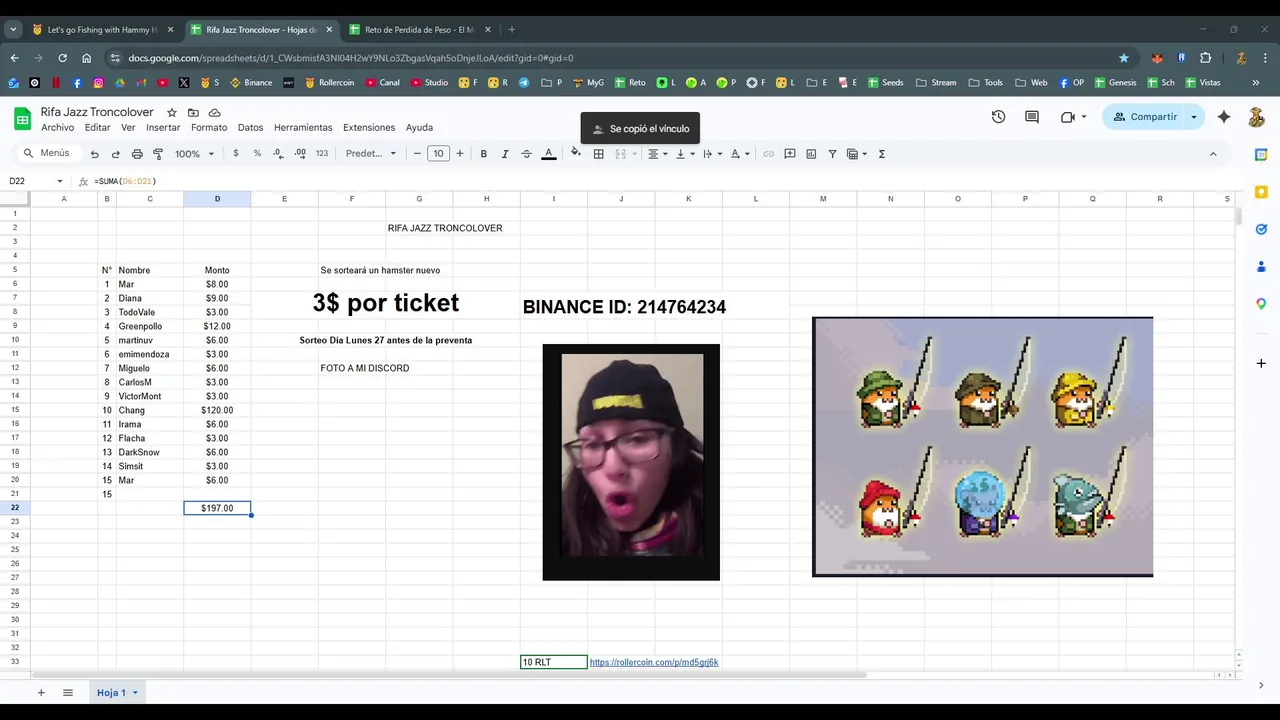Open the Insertar menu
The width and height of the screenshot is (1280, 720).
tap(163, 128)
